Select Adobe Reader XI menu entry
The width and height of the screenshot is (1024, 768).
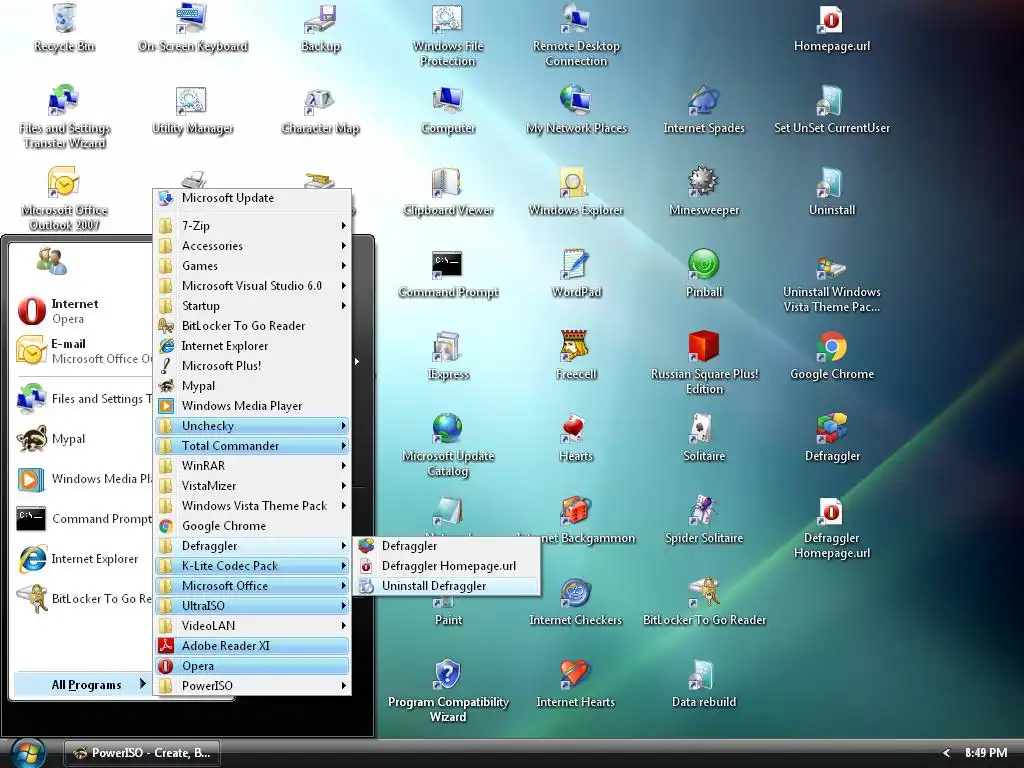[x=253, y=646]
